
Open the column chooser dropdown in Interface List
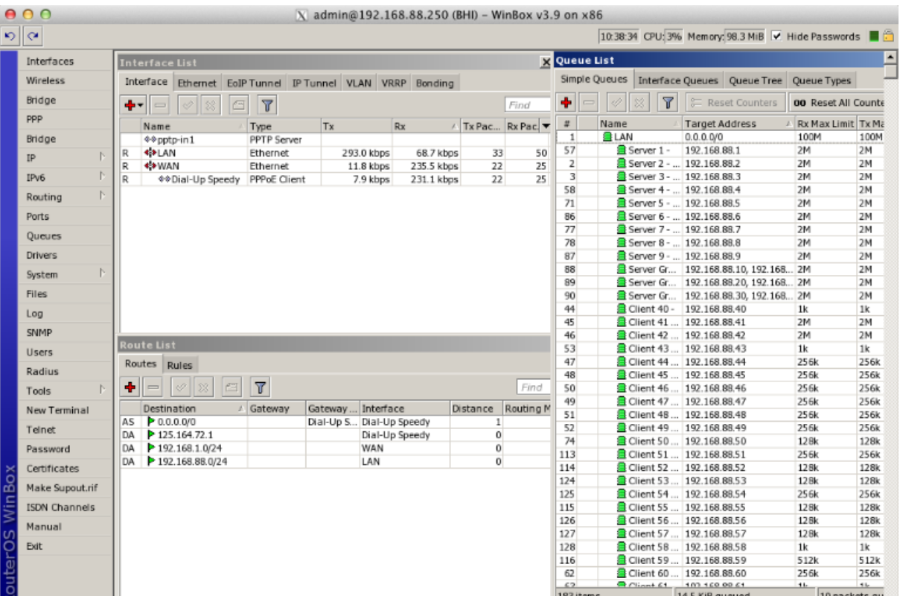(545, 126)
